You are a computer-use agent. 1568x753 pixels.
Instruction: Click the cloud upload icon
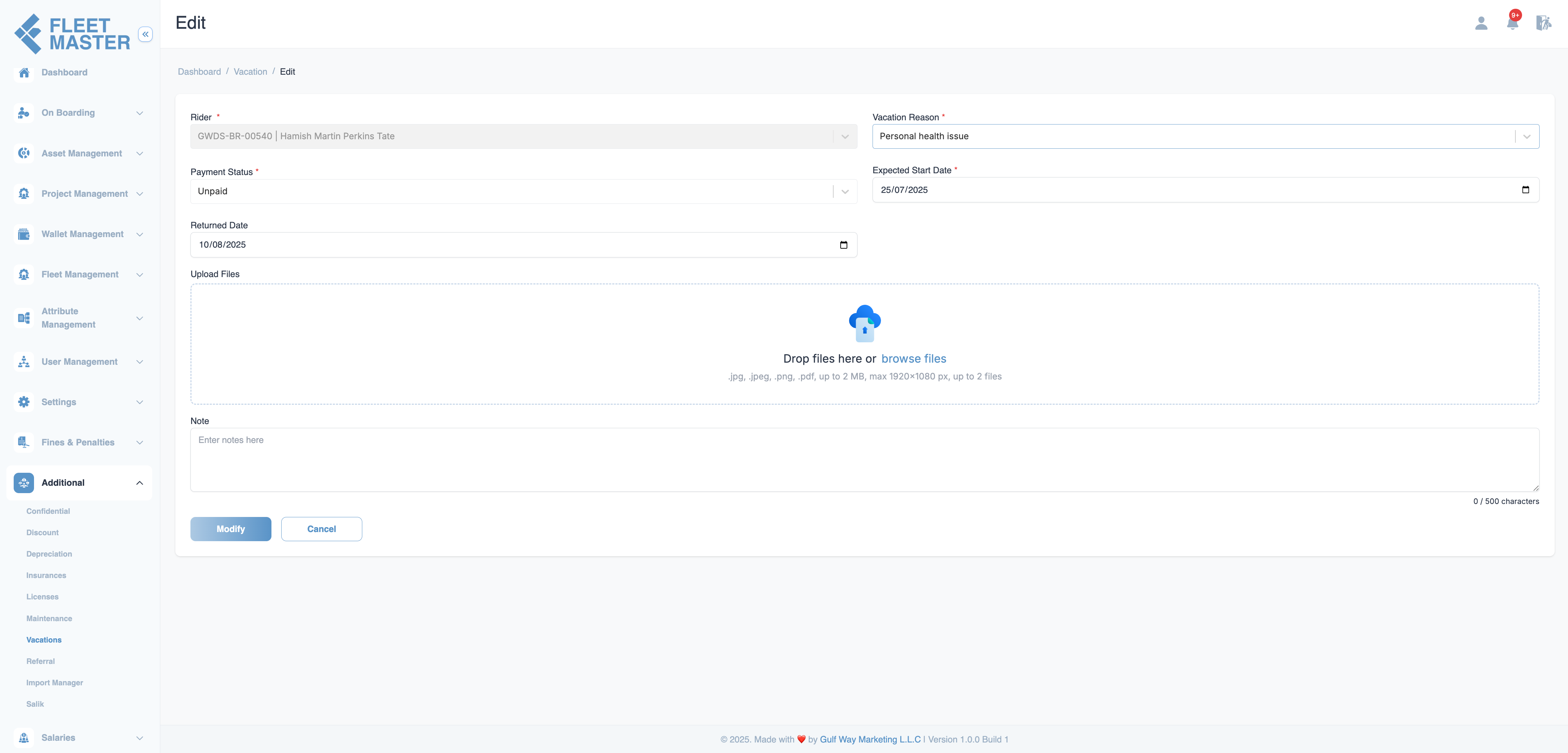[864, 323]
